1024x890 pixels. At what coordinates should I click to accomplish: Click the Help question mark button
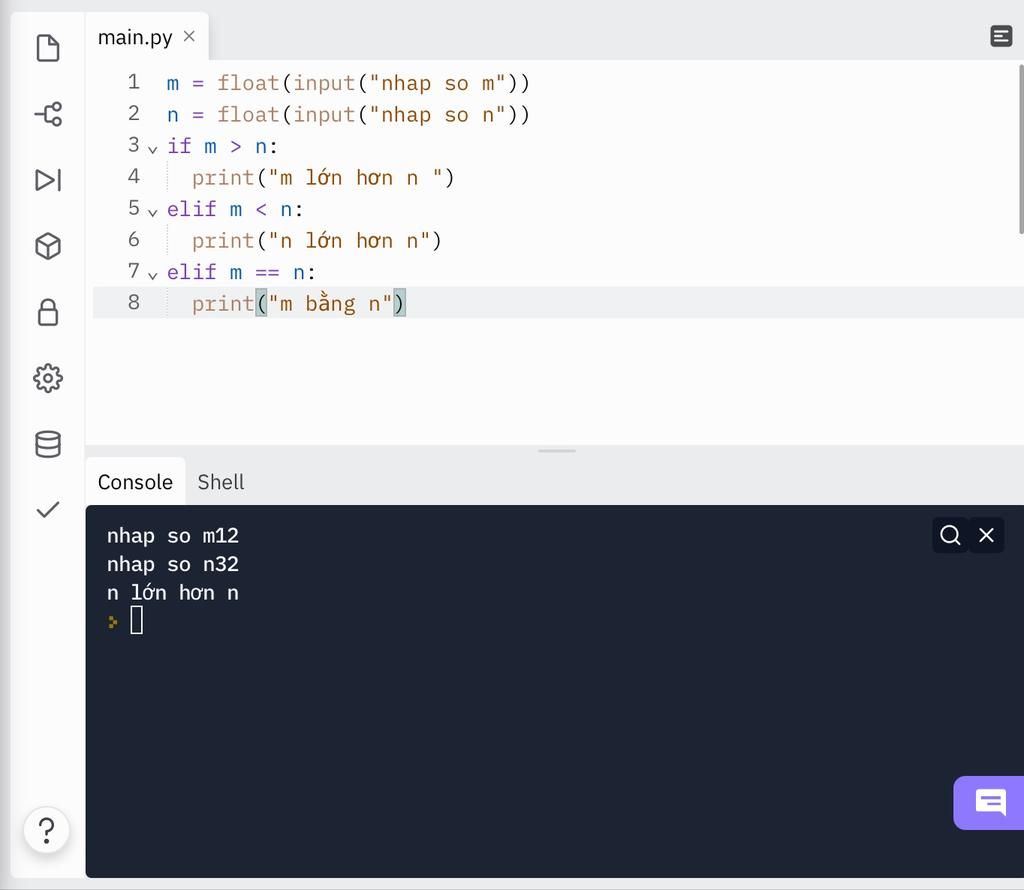click(x=46, y=829)
